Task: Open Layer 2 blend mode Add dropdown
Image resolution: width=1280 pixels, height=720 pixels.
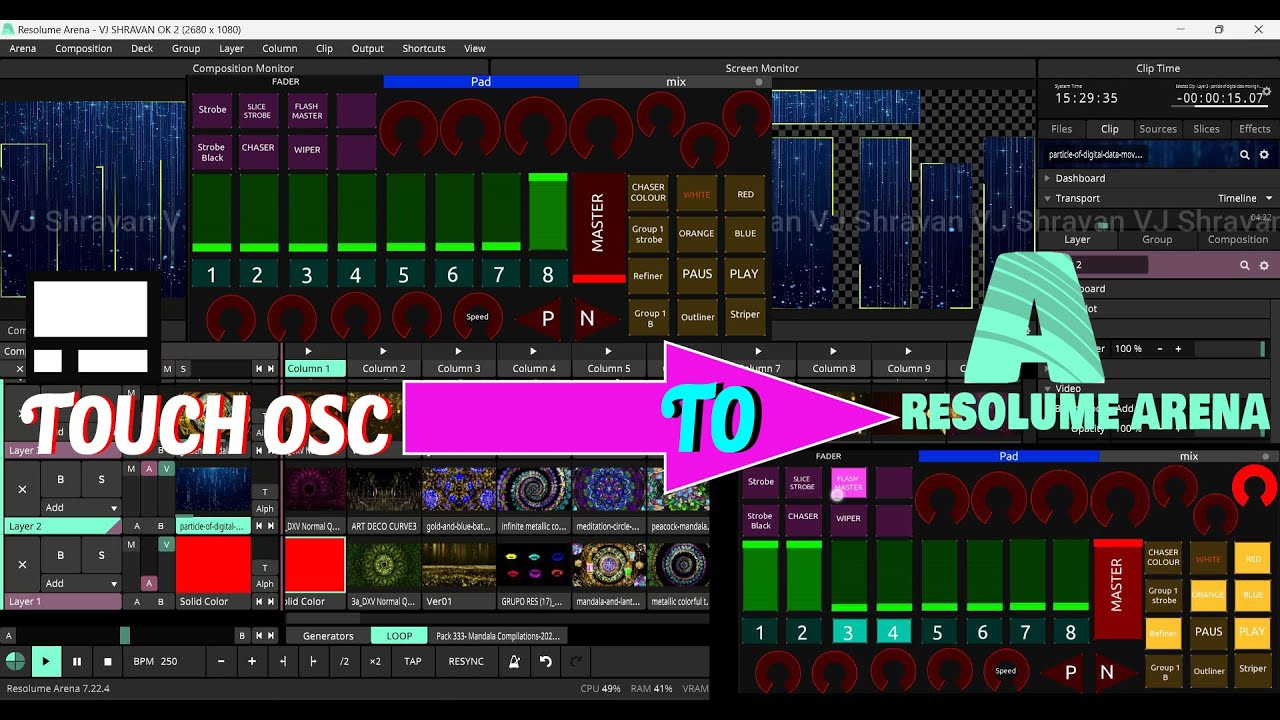Action: pos(82,507)
